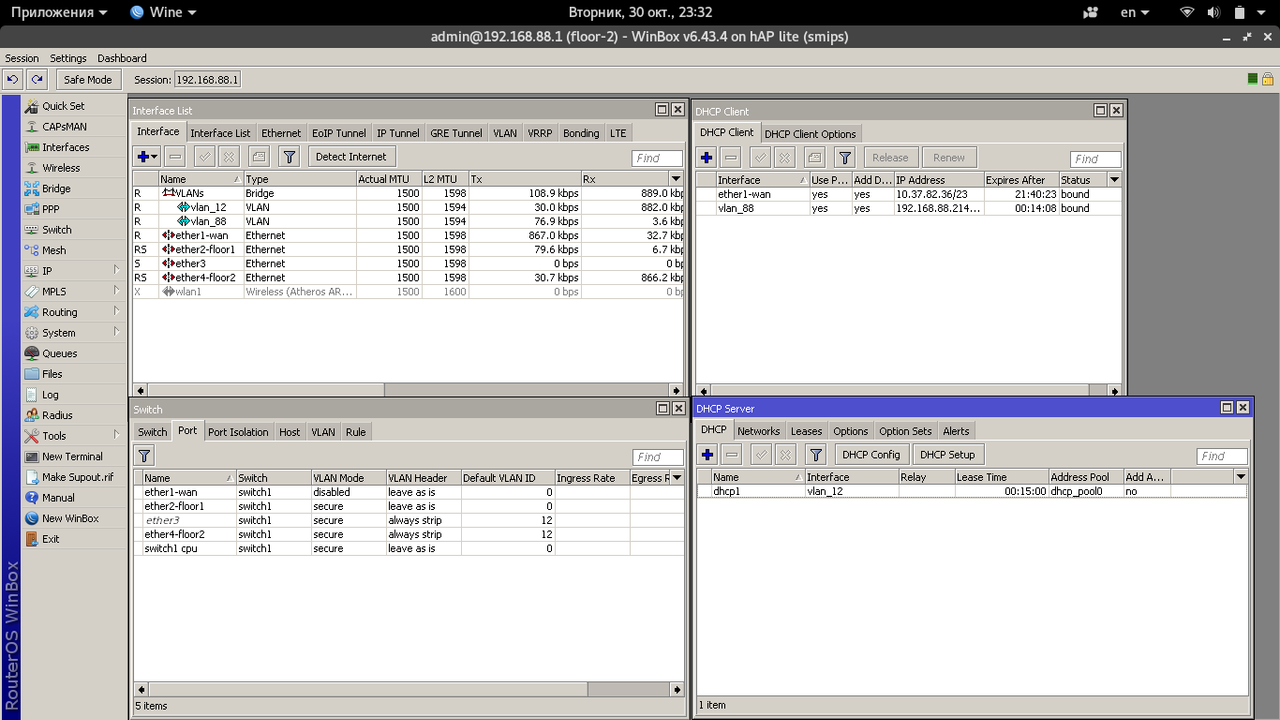Click the Detect Internet button

click(351, 157)
